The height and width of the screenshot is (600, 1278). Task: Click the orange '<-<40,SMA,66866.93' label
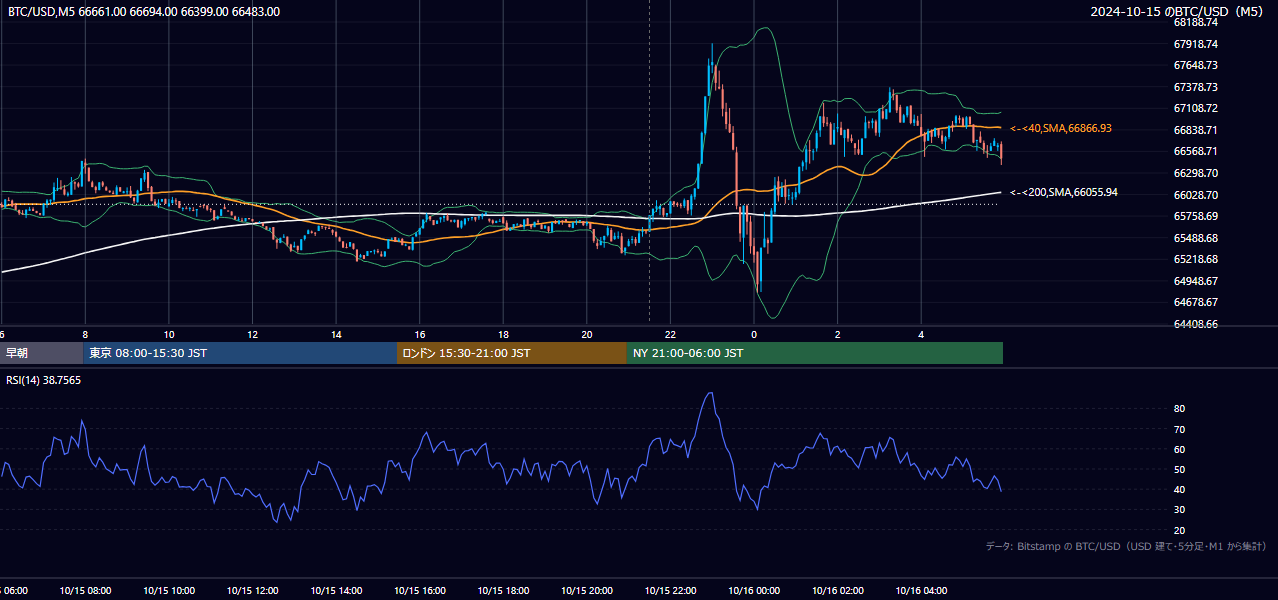1061,128
